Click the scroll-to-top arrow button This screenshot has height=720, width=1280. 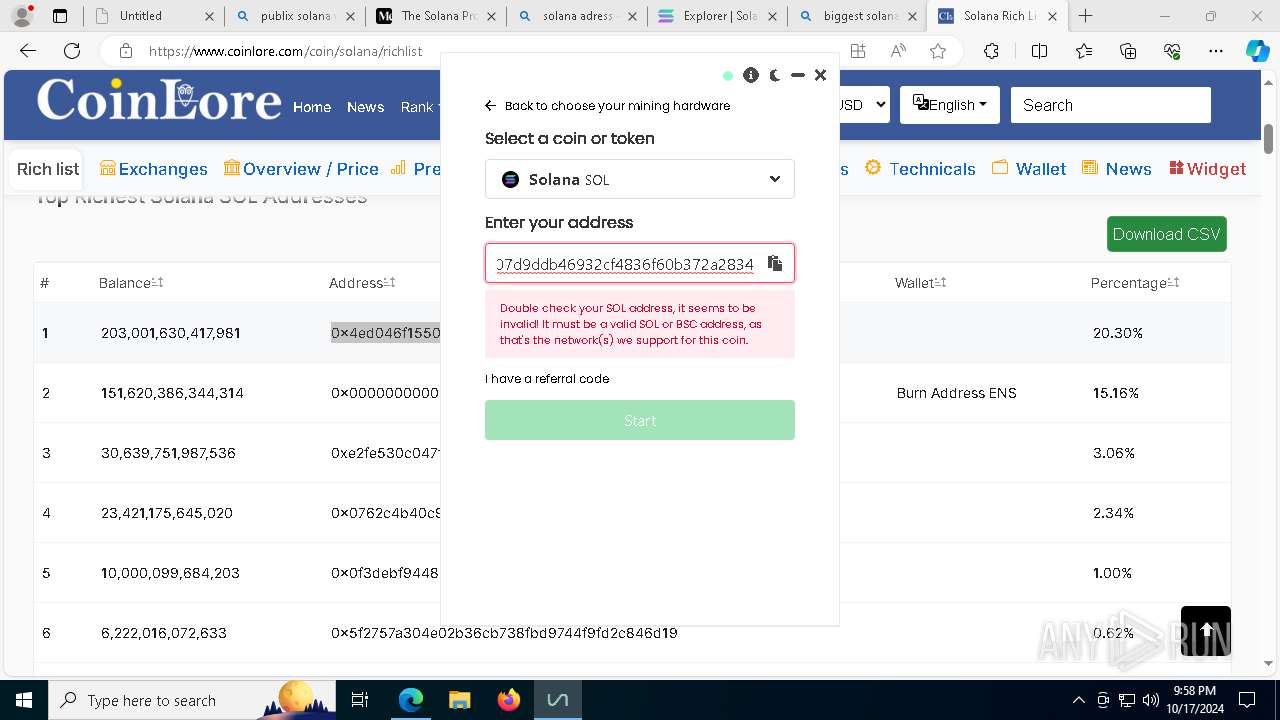pyautogui.click(x=1206, y=631)
